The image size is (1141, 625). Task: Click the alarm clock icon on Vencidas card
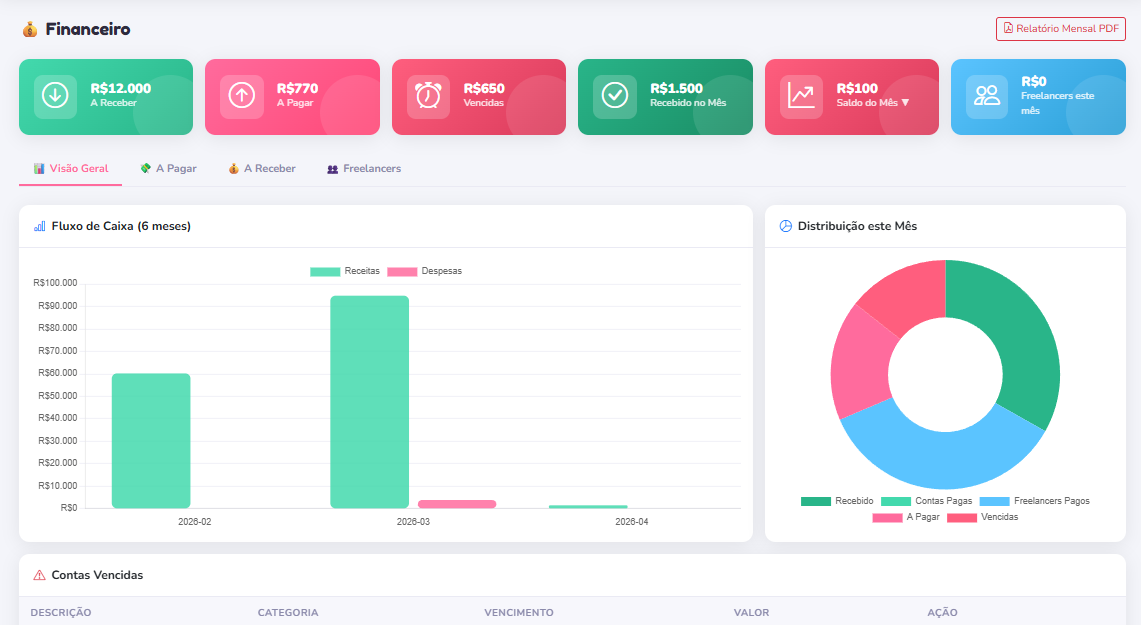428,96
